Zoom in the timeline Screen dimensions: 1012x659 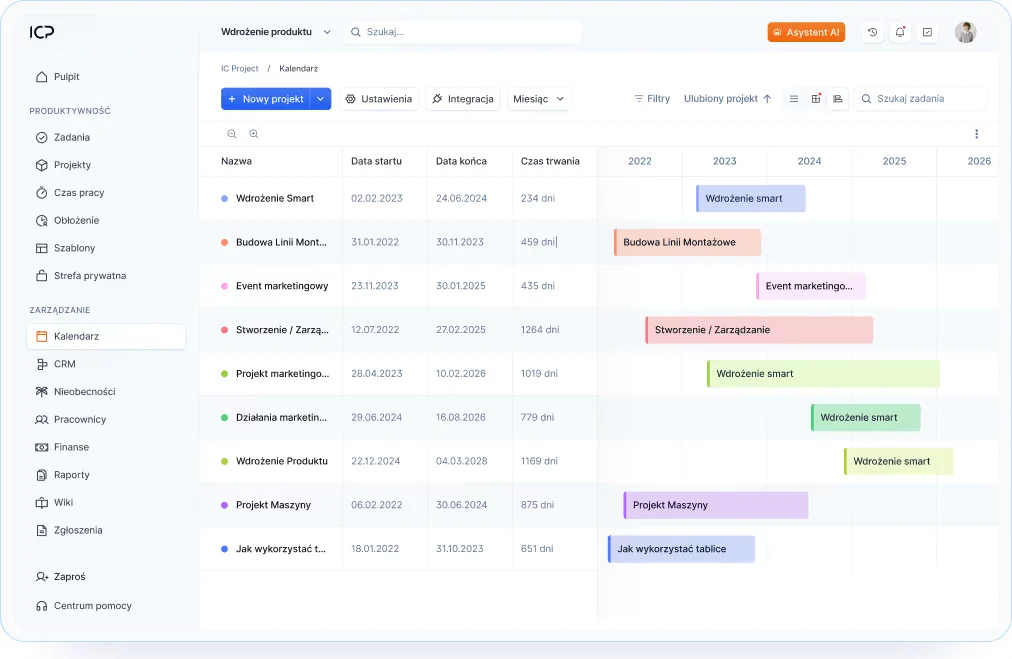(254, 134)
